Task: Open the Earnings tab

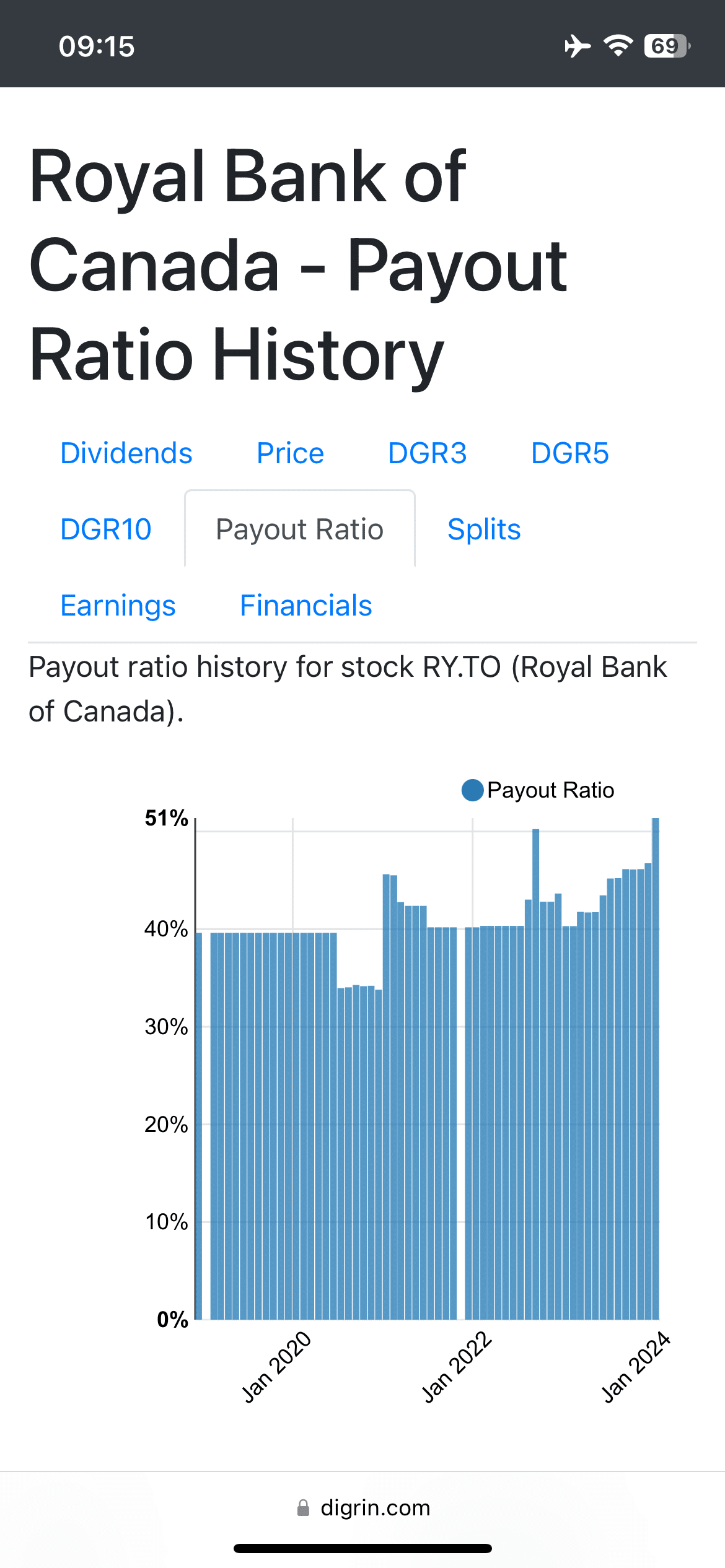Action: 118,606
